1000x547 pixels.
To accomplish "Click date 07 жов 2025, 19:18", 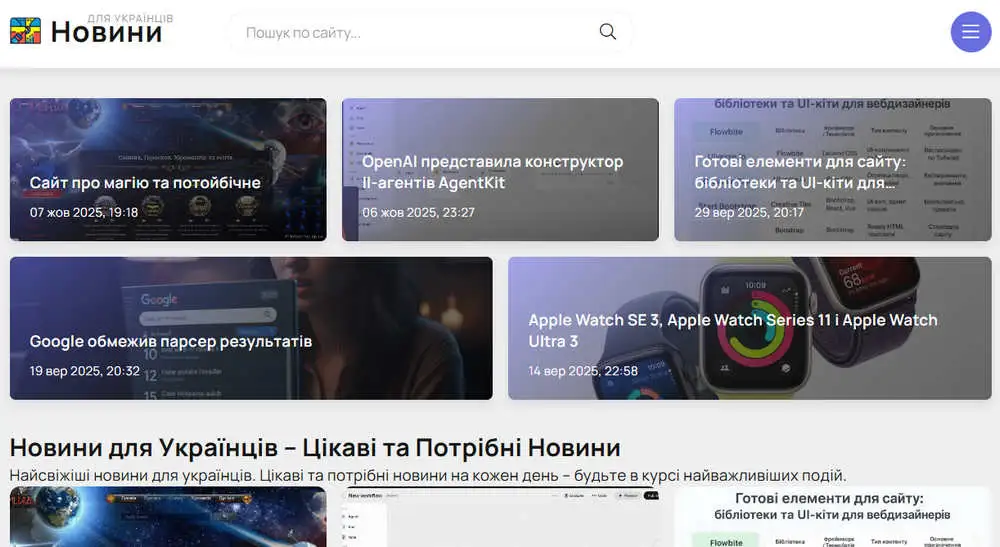I will [x=84, y=212].
